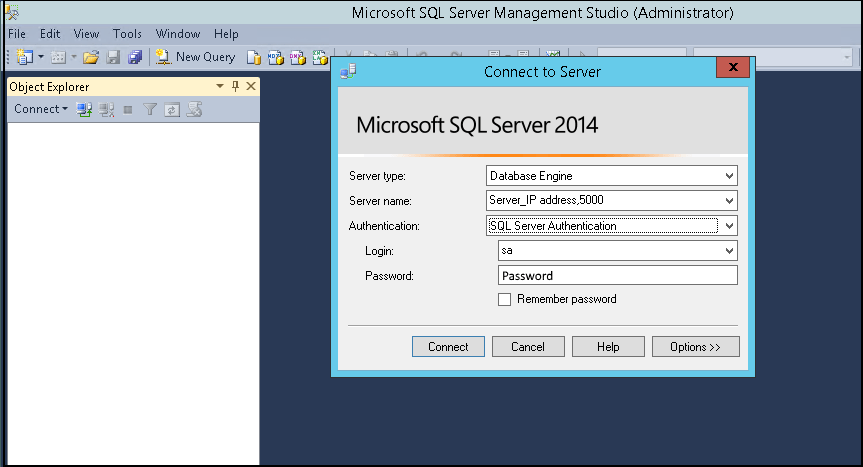Click the New Project toolbar icon

click(25, 57)
